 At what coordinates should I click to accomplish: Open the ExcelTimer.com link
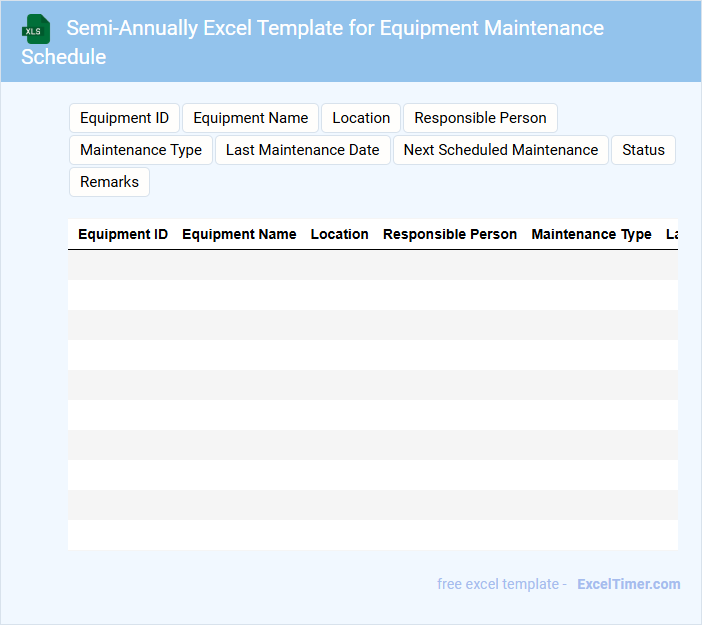628,584
